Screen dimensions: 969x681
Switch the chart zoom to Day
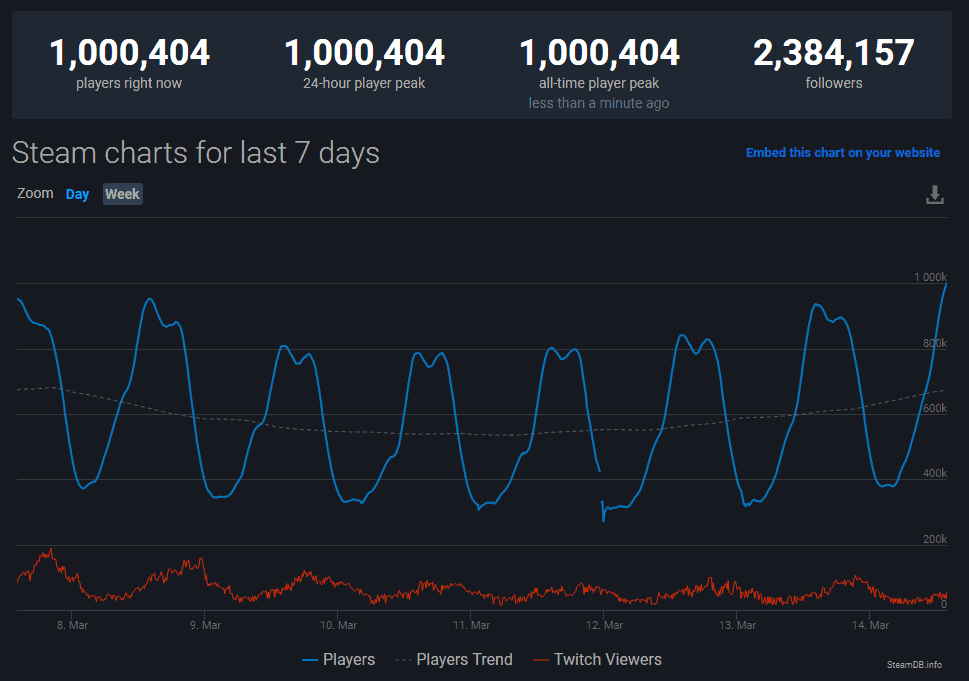click(x=77, y=194)
